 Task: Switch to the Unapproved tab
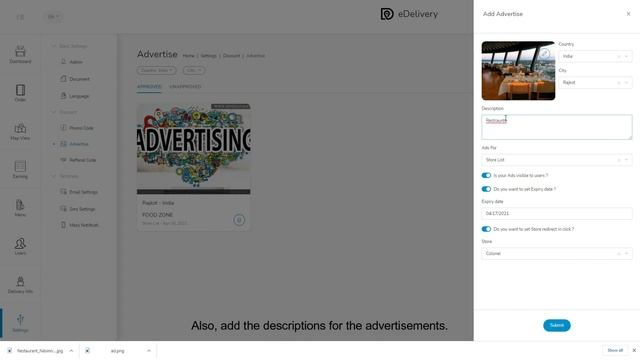point(185,87)
